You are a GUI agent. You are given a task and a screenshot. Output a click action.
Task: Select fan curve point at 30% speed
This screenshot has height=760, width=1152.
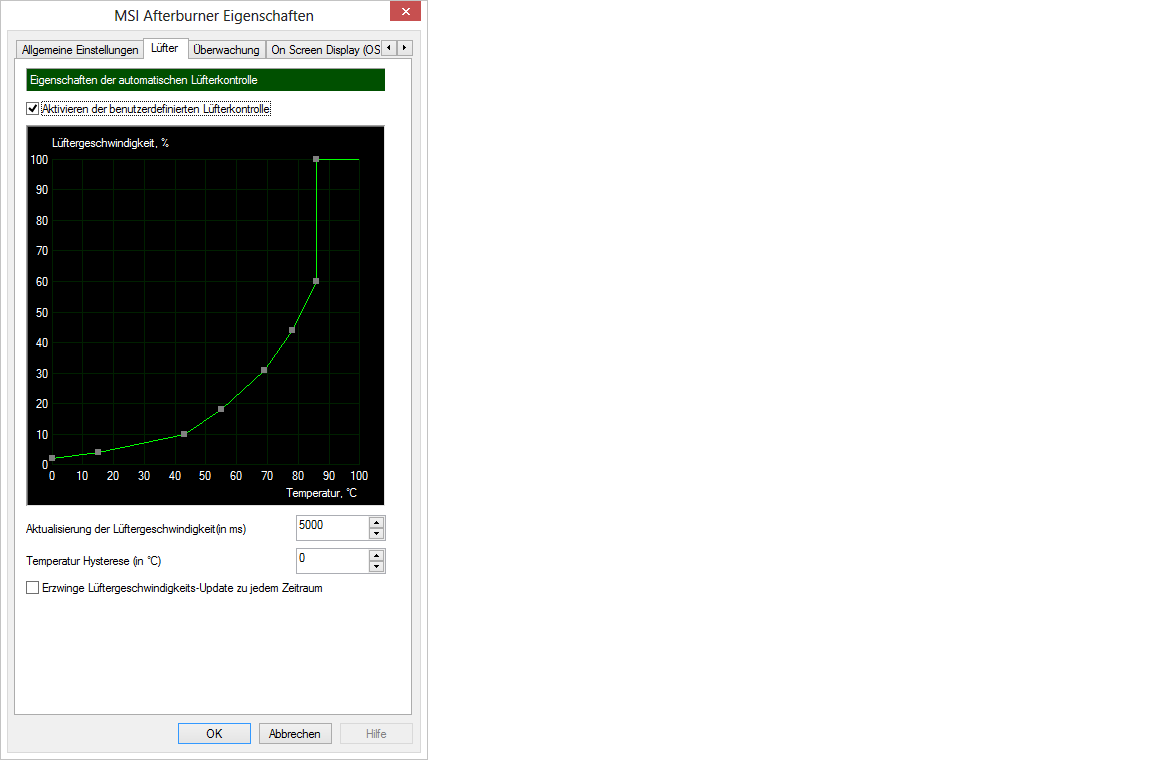[x=264, y=370]
